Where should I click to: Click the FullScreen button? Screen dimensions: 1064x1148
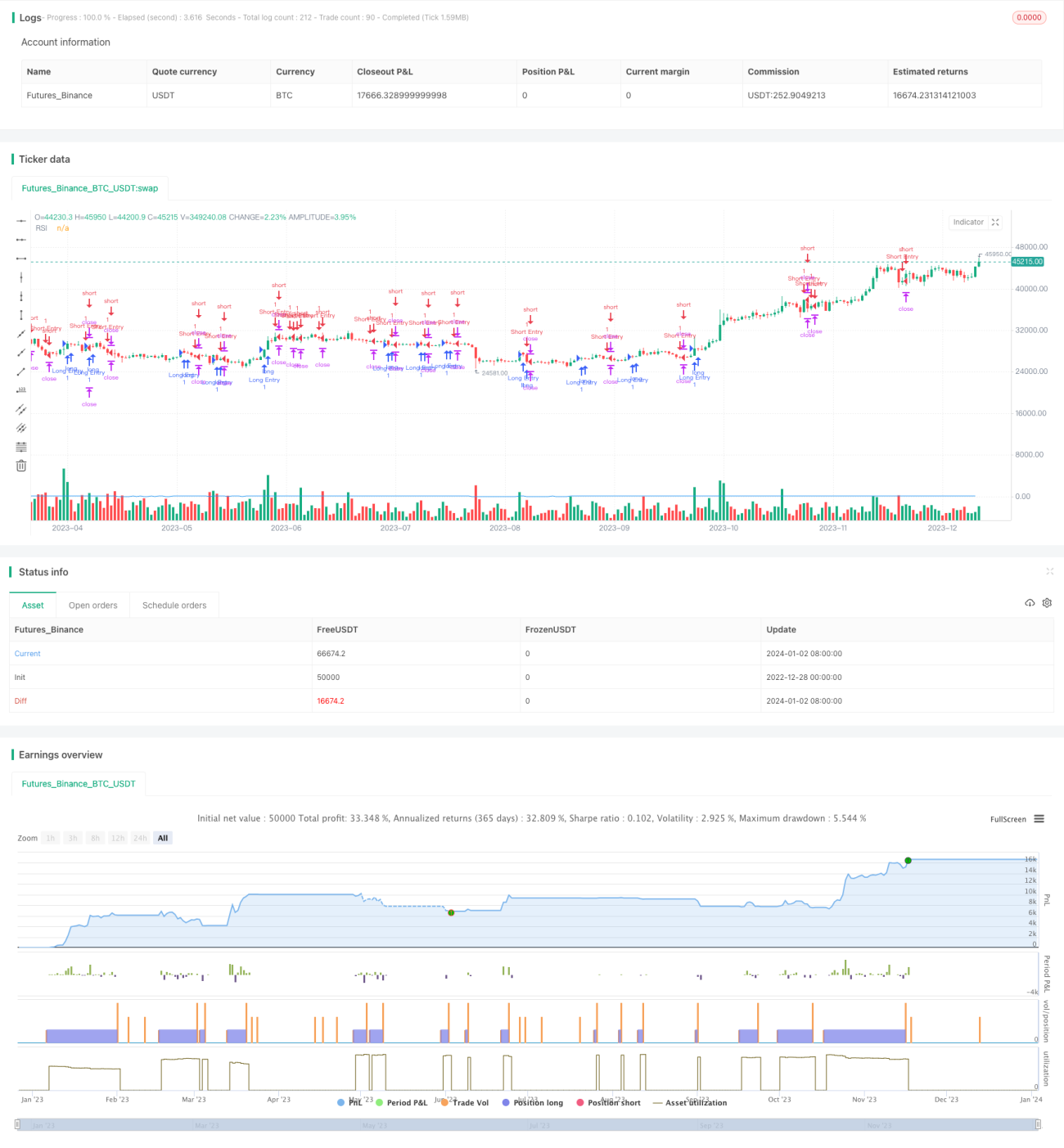tap(1008, 819)
